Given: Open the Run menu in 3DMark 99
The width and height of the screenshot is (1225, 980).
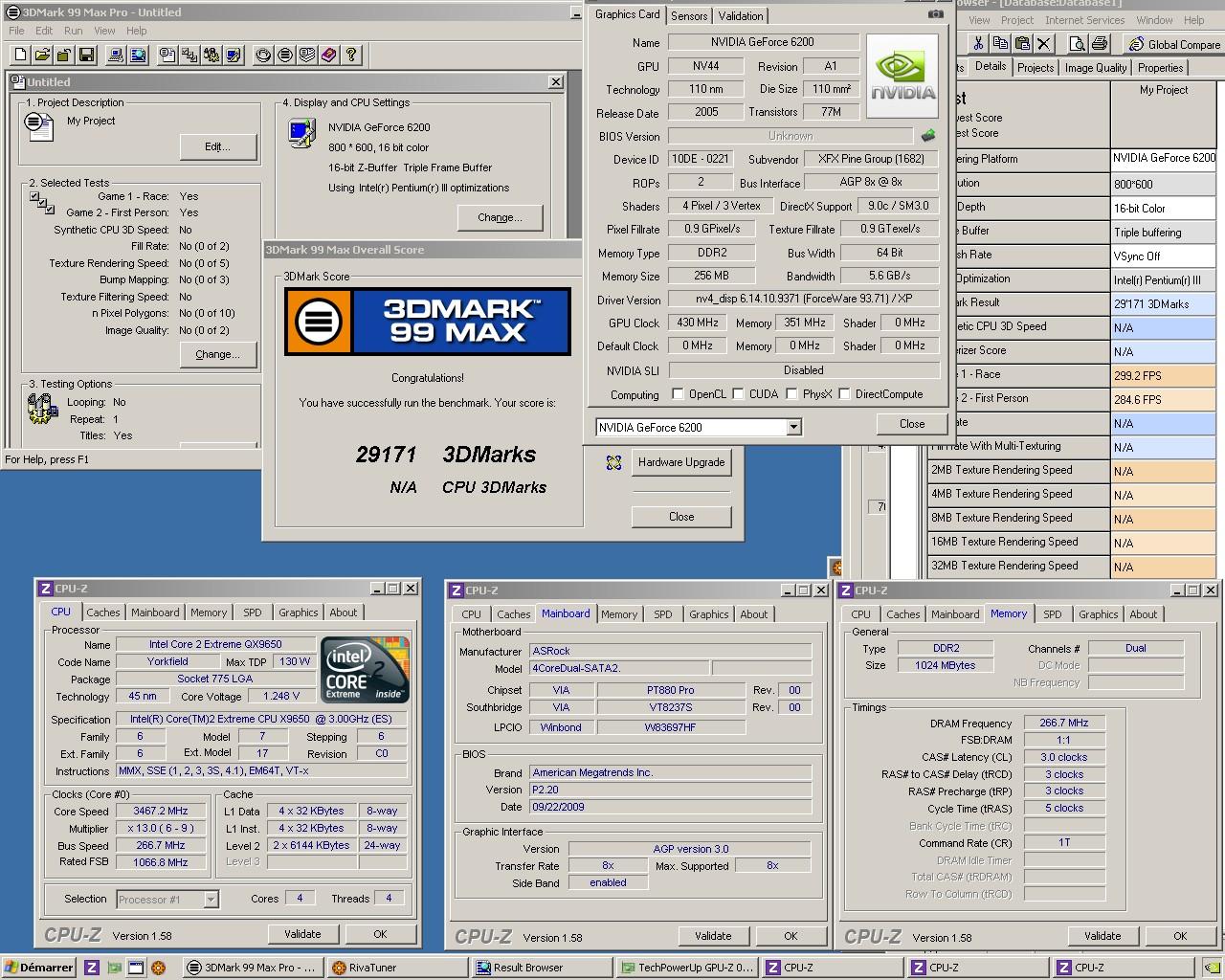Looking at the screenshot, I should pos(73,31).
